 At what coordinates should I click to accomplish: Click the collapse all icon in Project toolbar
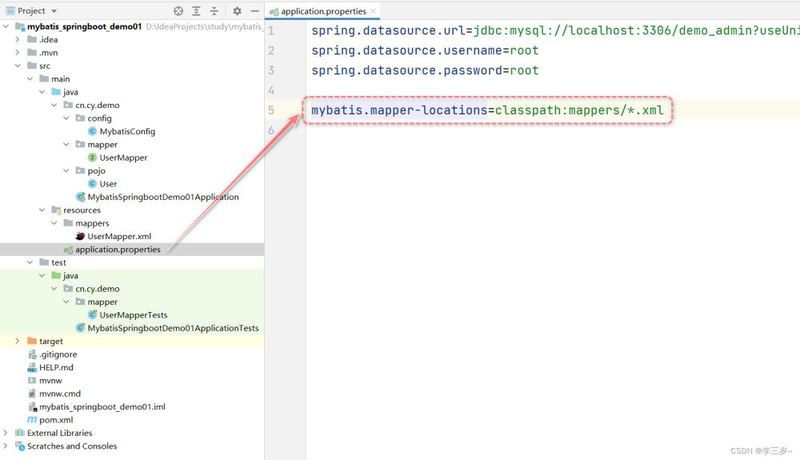(x=214, y=11)
